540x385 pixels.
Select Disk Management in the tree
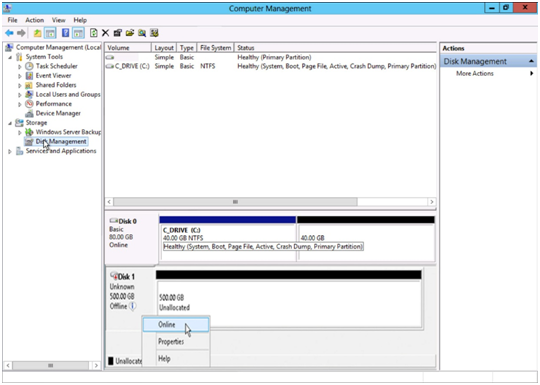point(61,141)
